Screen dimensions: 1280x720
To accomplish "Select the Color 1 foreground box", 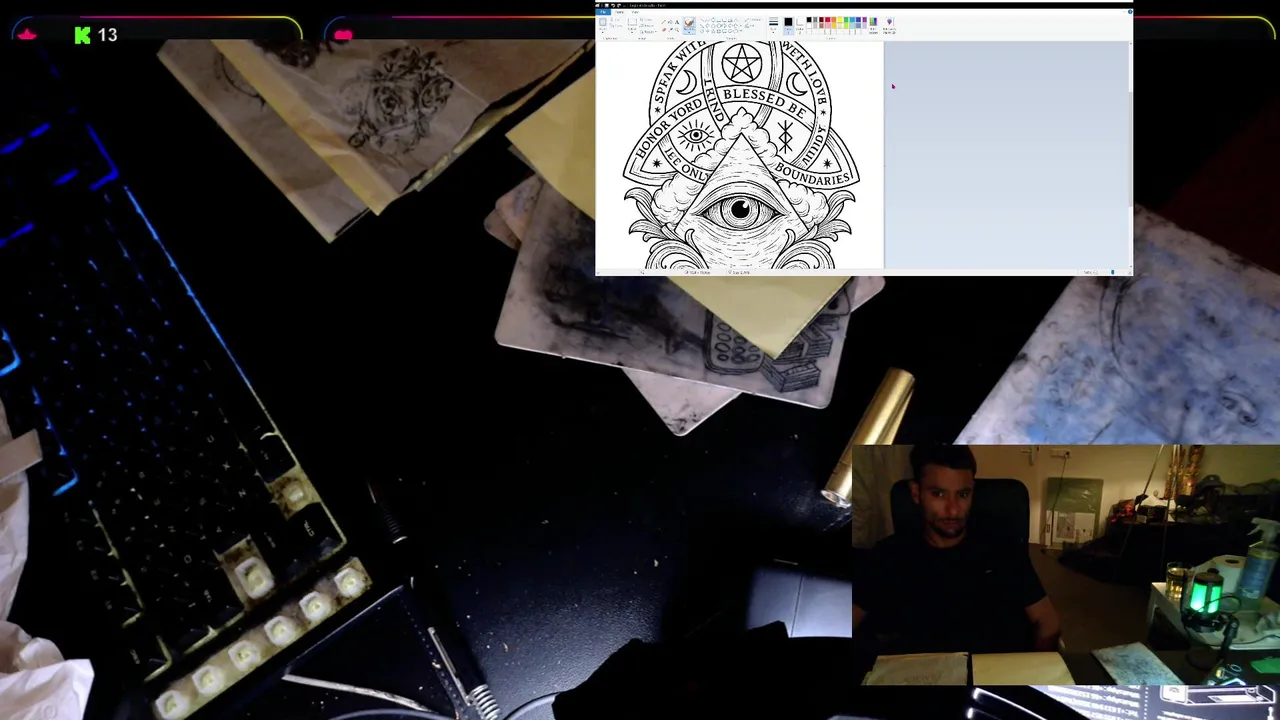I will click(x=788, y=25).
